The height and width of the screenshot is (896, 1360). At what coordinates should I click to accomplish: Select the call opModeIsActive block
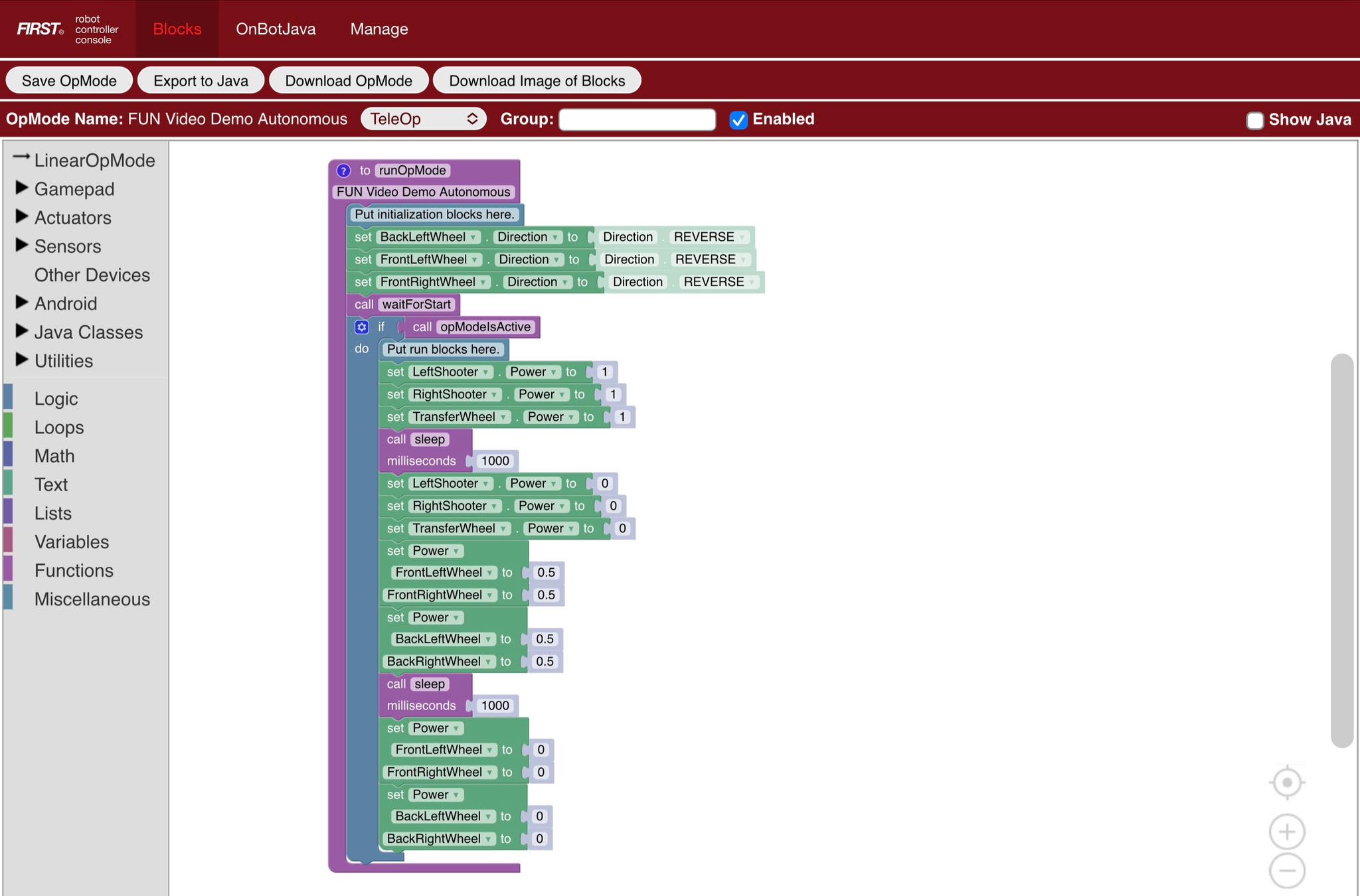pyautogui.click(x=472, y=327)
